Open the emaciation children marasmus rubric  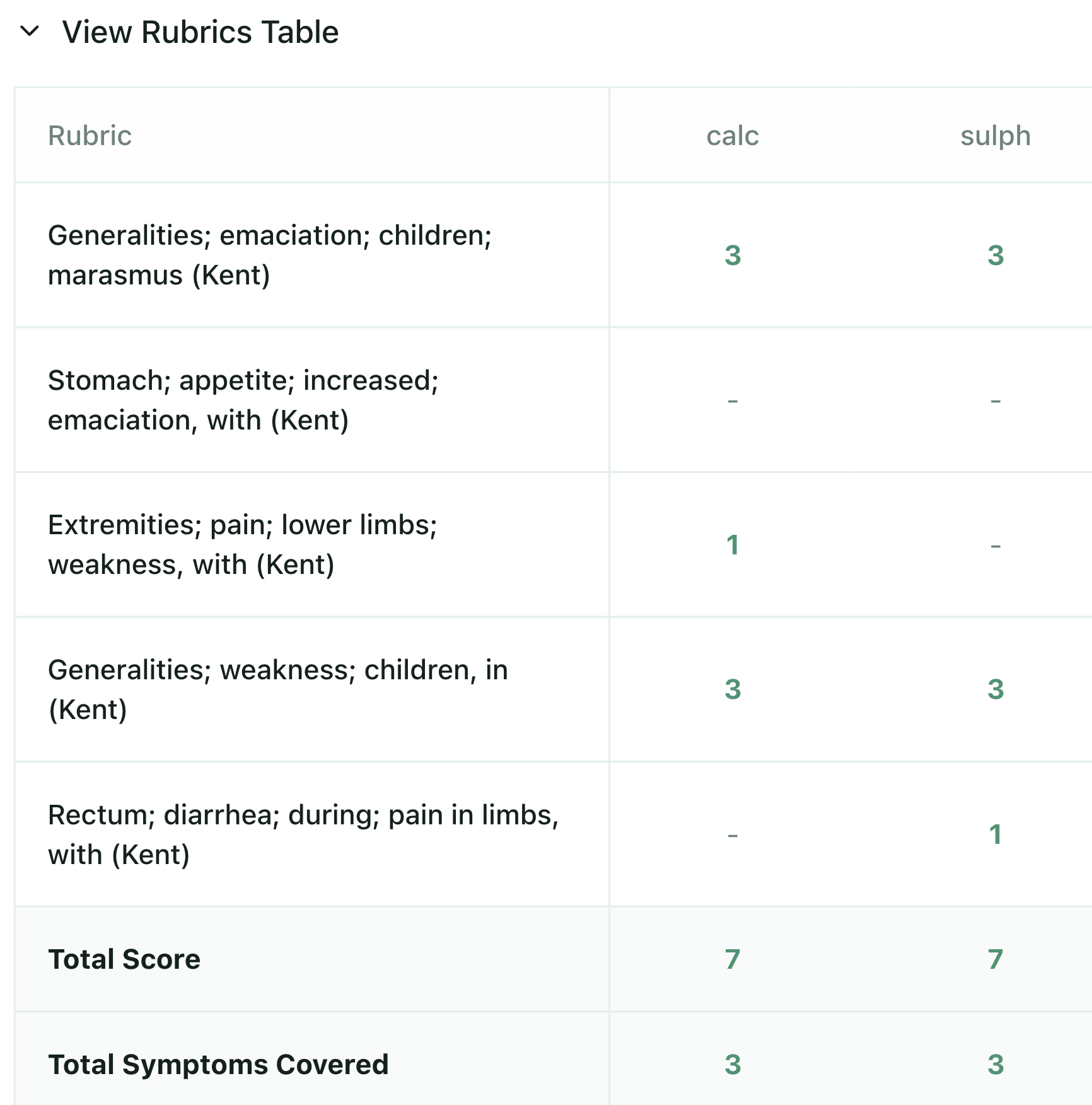click(x=270, y=255)
